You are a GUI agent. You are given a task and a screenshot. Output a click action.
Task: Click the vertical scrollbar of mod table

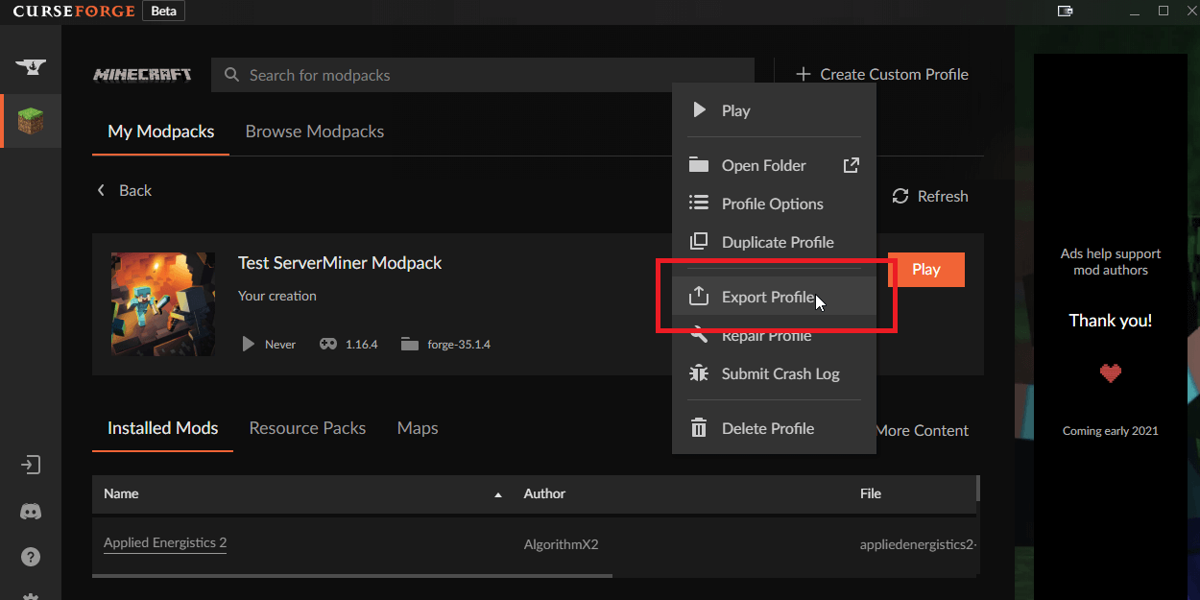pyautogui.click(x=977, y=488)
